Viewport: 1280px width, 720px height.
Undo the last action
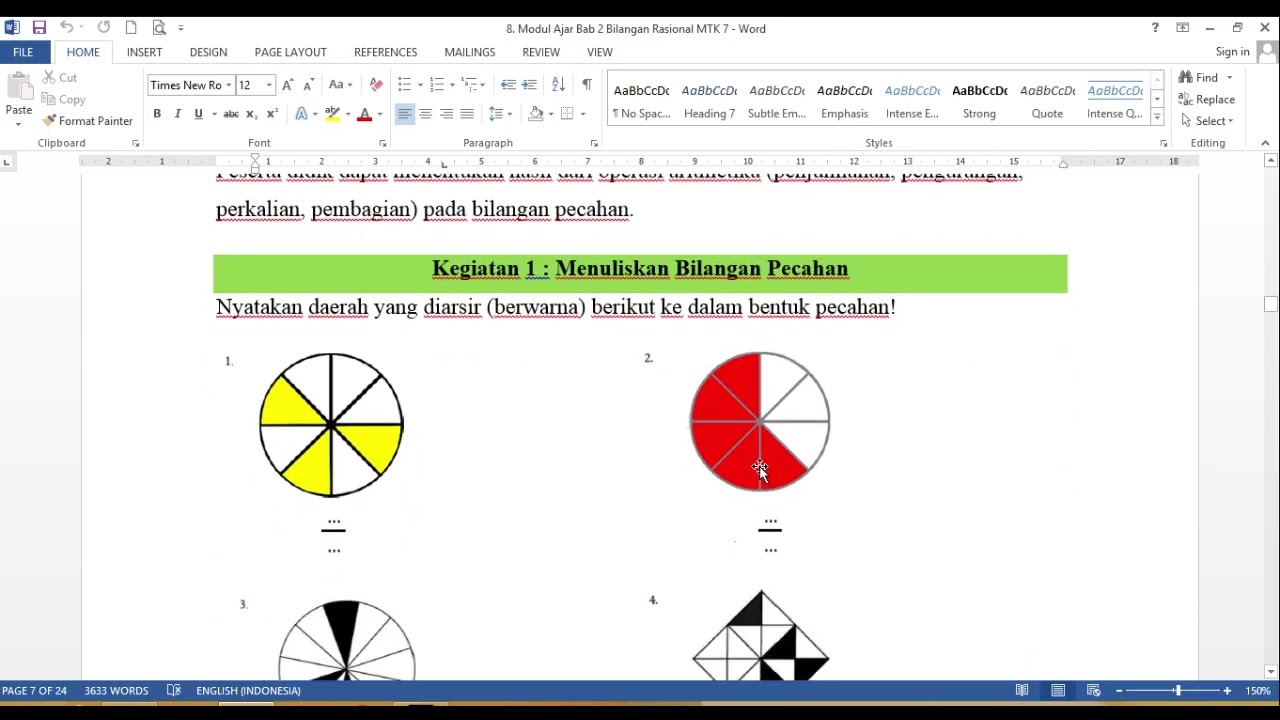click(66, 28)
